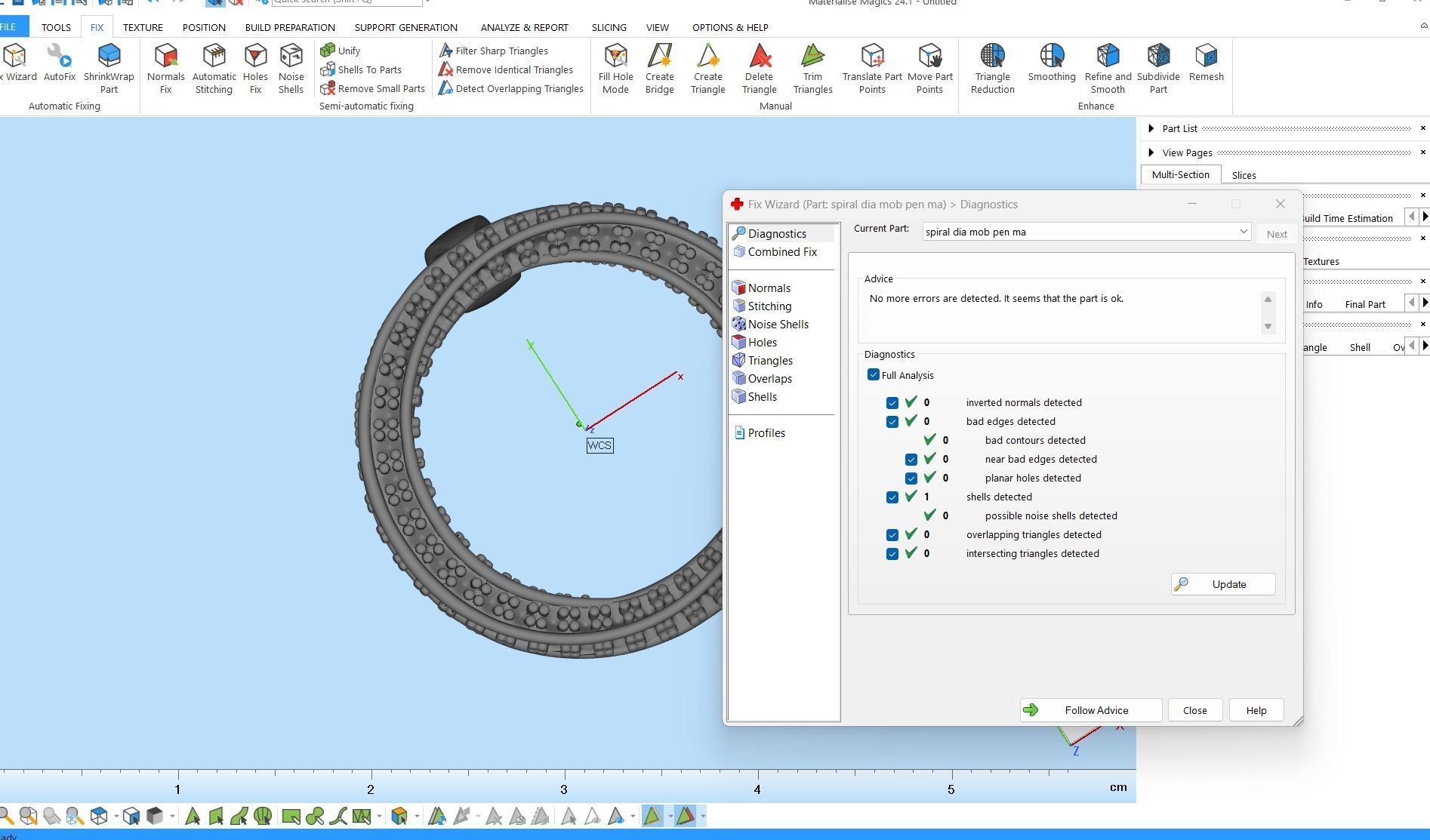The width and height of the screenshot is (1430, 840).
Task: Start Automatic Stitching
Action: 214,69
